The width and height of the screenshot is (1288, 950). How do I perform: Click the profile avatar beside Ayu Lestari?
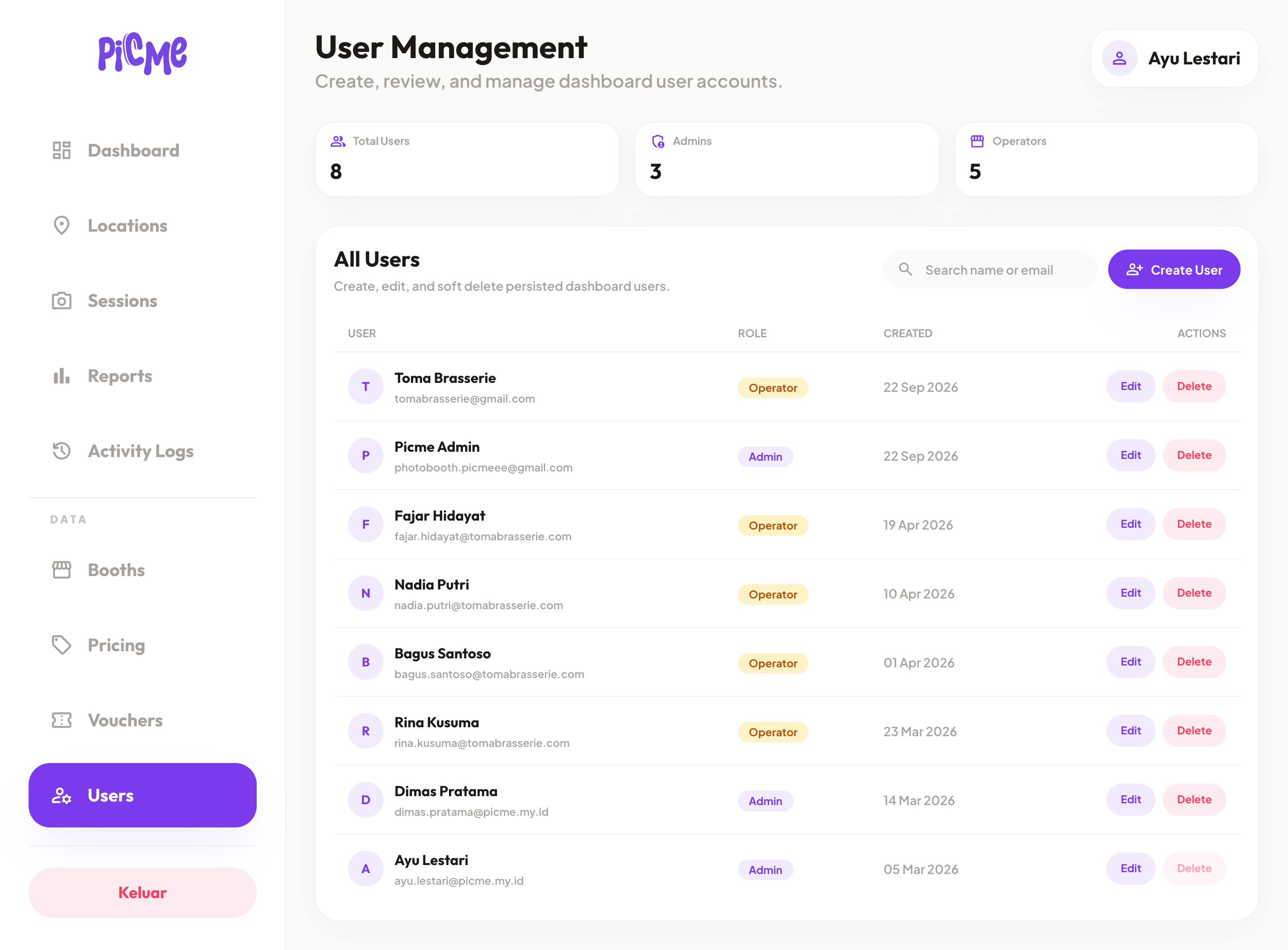click(x=1119, y=58)
